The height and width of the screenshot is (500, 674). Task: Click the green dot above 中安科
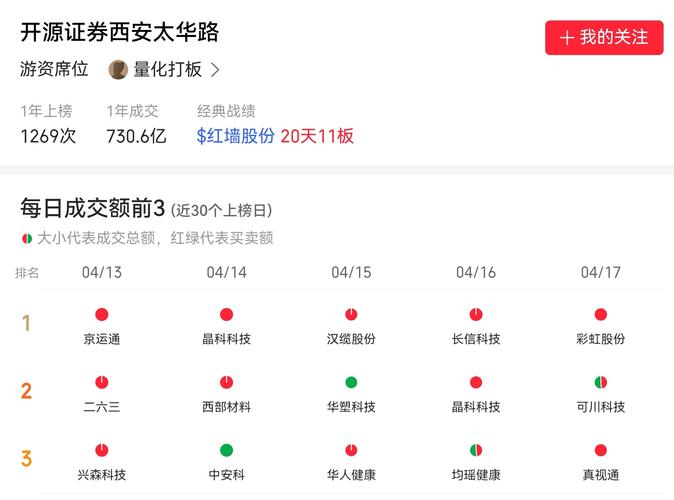(227, 450)
